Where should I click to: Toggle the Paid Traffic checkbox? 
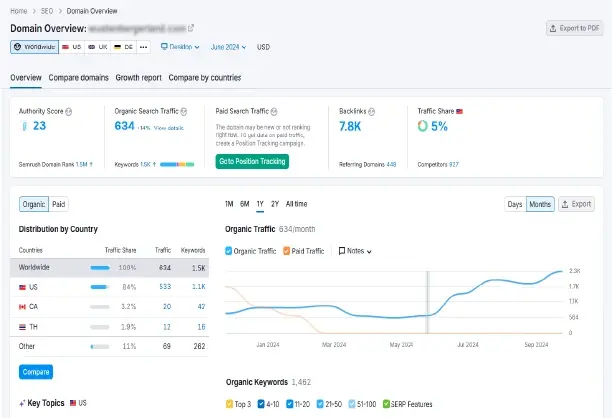pyautogui.click(x=286, y=251)
